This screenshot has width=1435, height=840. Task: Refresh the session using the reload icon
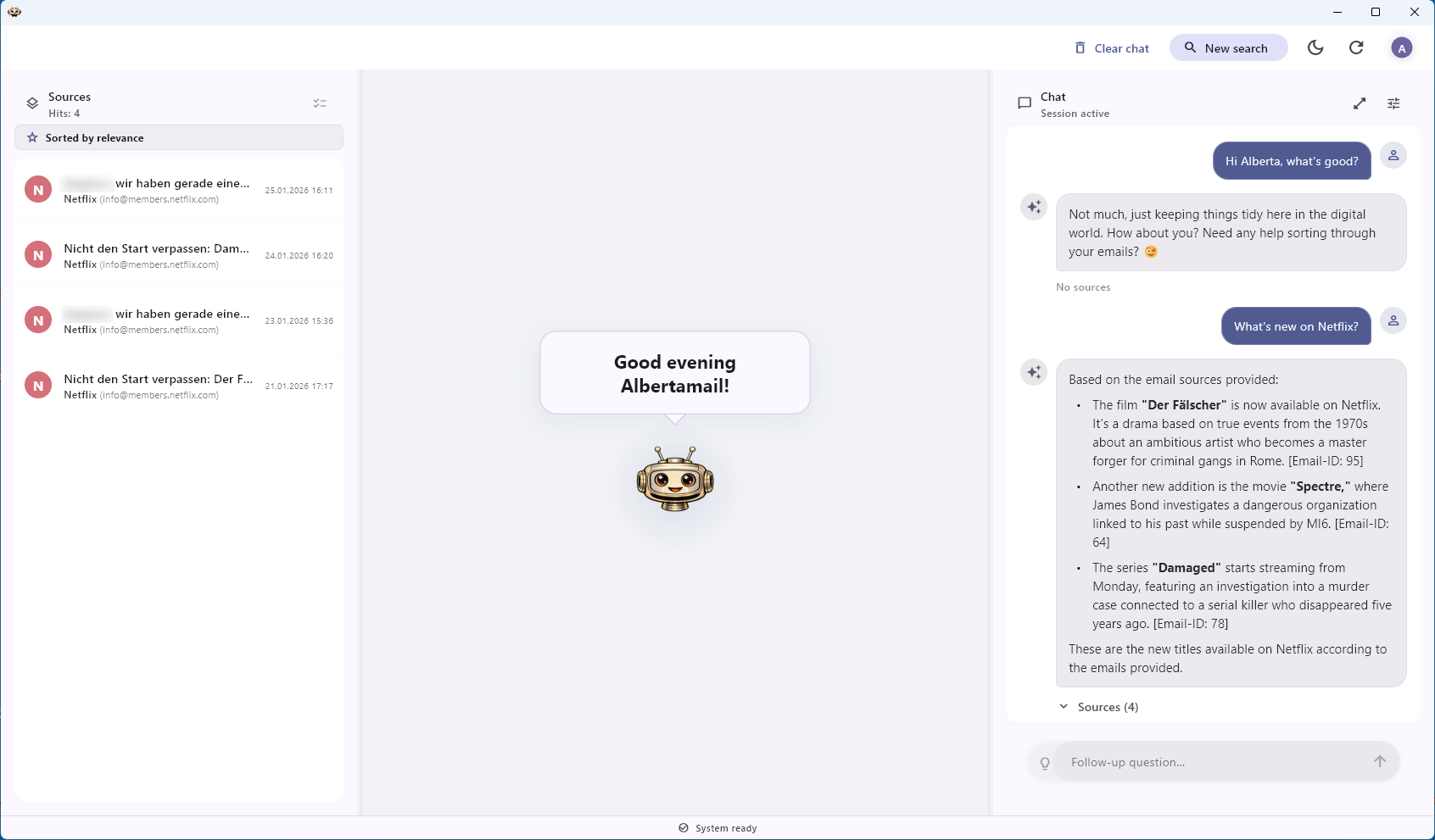tap(1356, 47)
